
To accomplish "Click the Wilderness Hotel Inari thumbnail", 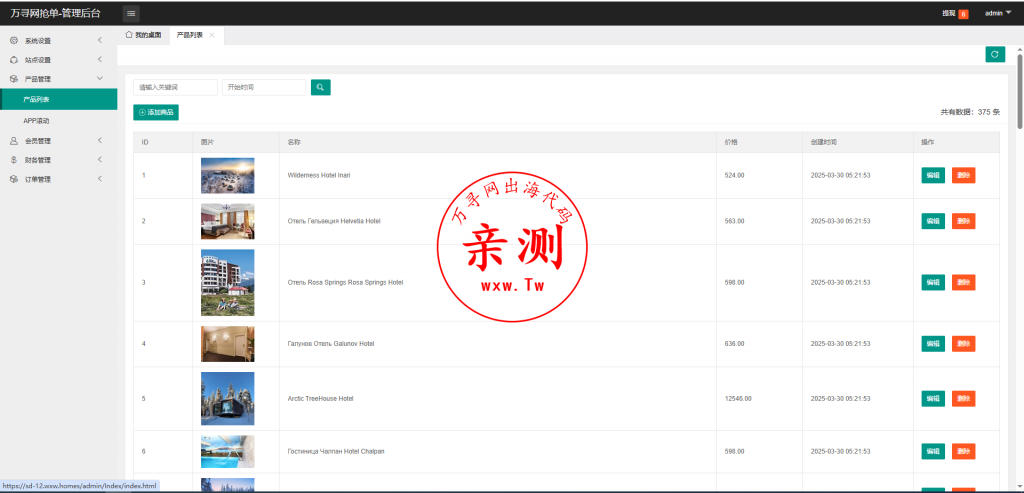I will pos(228,176).
